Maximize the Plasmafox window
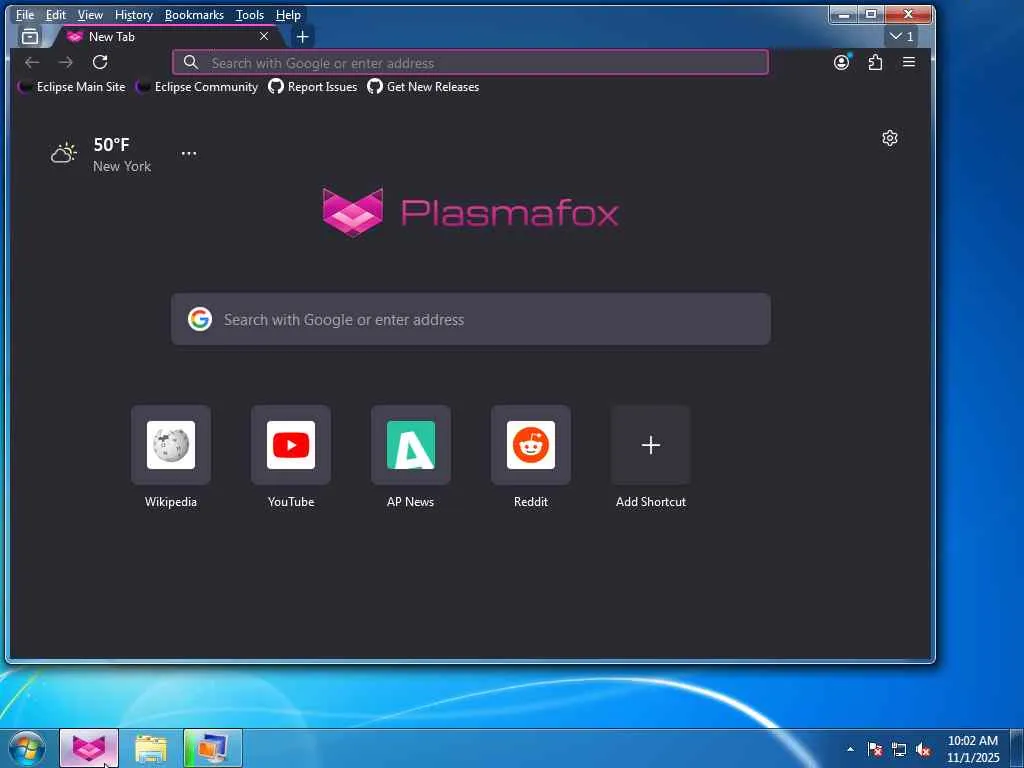The width and height of the screenshot is (1024, 768). pyautogui.click(x=871, y=14)
